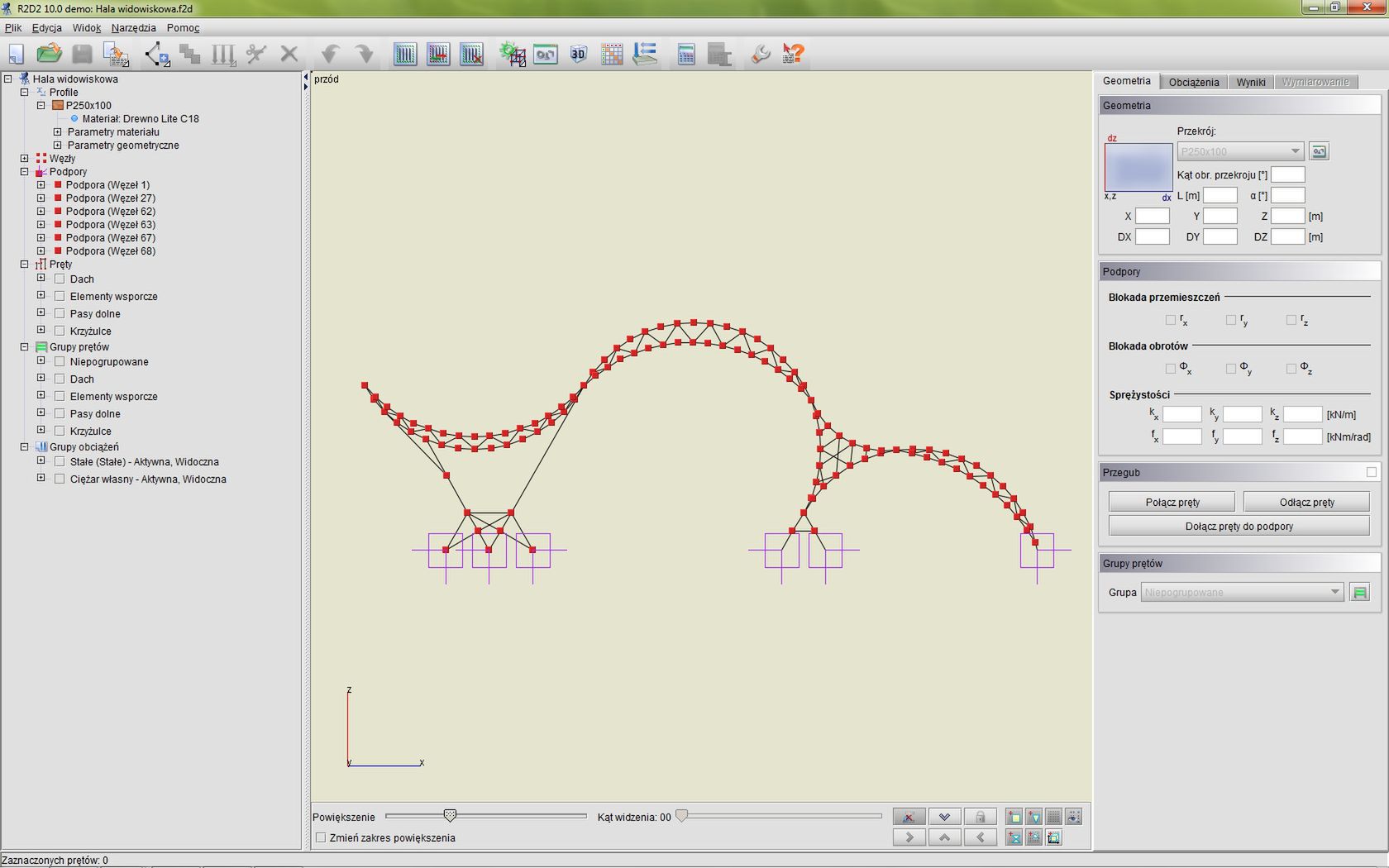Viewport: 1389px width, 868px height.
Task: Click the colored grid table icon
Action: [612, 55]
